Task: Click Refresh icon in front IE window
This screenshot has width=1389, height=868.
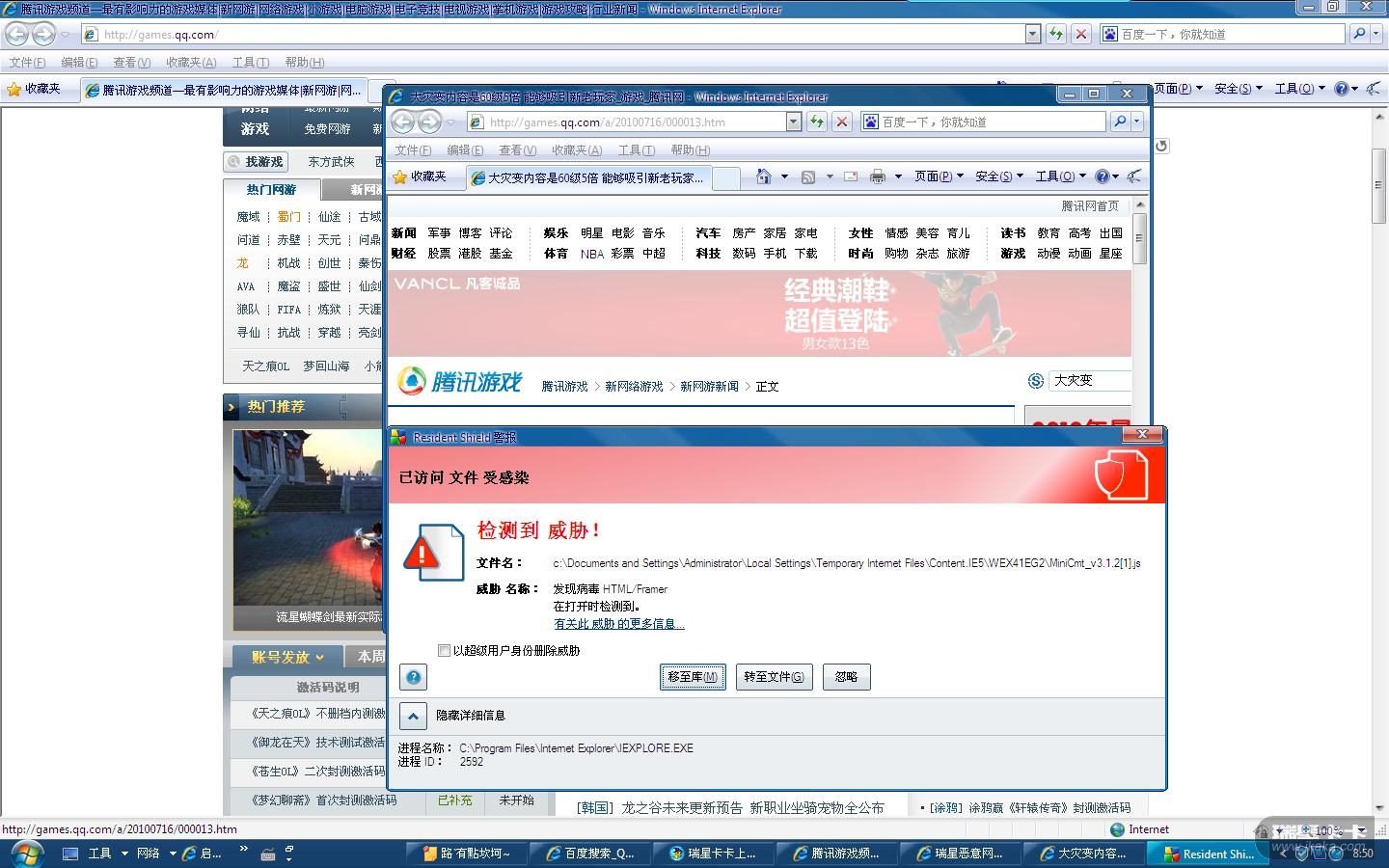Action: coord(817,122)
